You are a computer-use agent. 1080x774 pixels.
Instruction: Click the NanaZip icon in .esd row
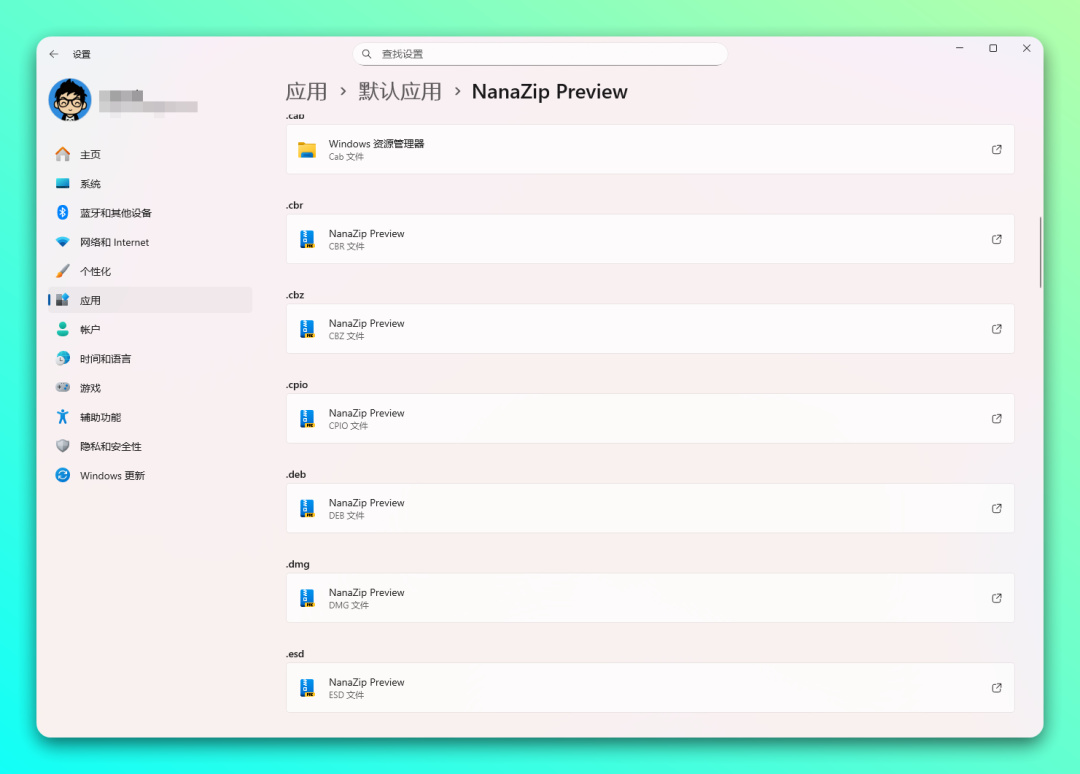(307, 688)
